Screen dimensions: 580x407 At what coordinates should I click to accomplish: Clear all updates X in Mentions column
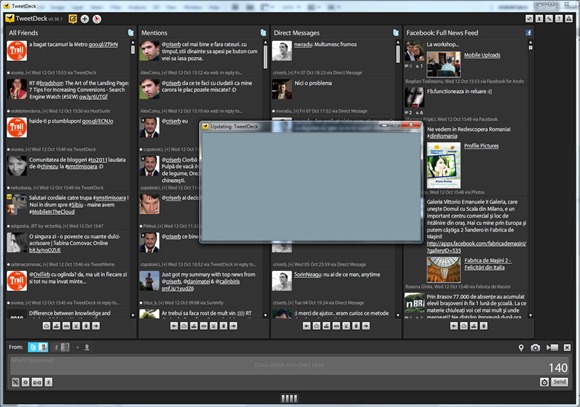click(213, 326)
